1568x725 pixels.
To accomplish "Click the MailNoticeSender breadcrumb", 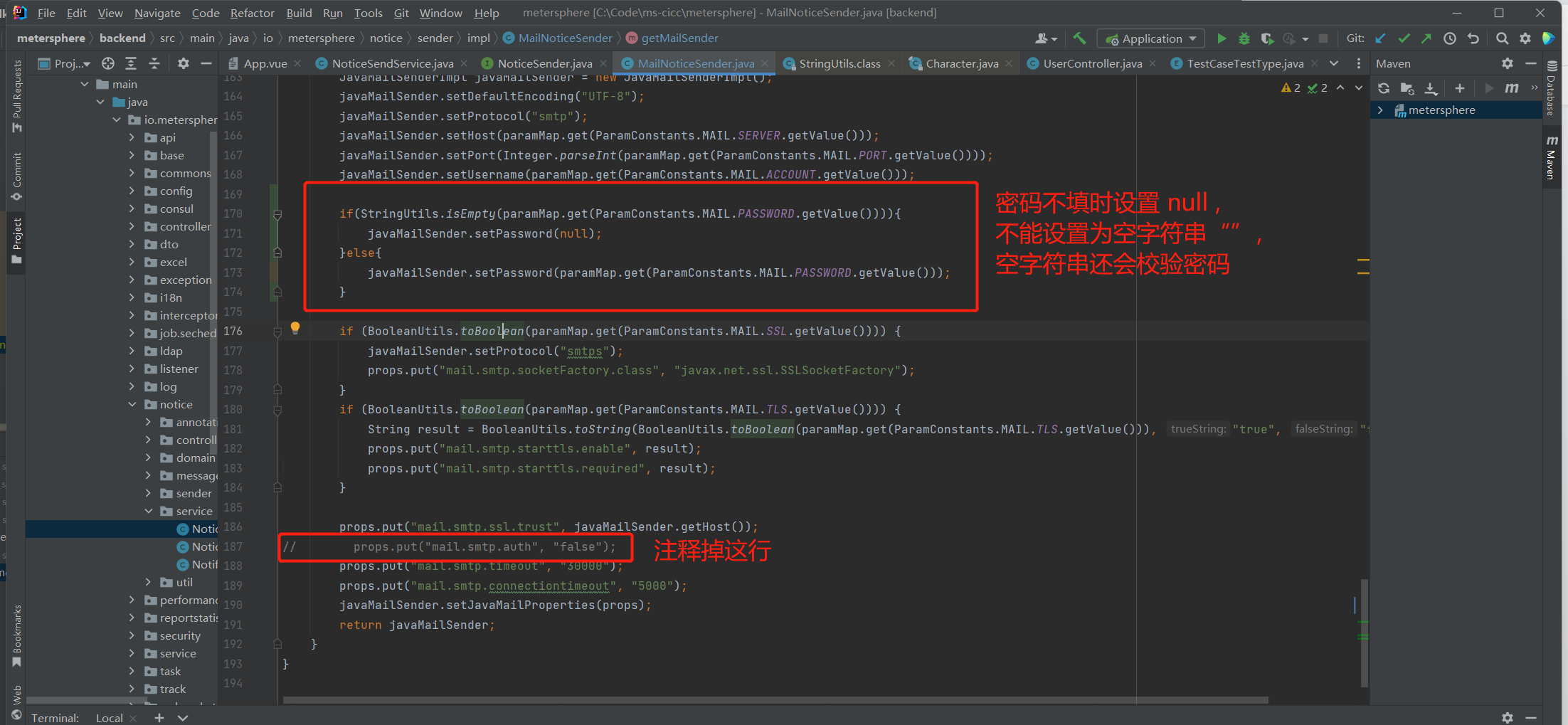I will (x=558, y=38).
